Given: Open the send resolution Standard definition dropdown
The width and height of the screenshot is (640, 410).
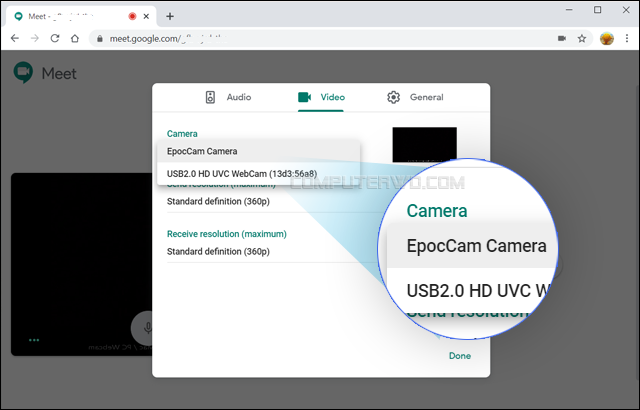Looking at the screenshot, I should point(273,202).
